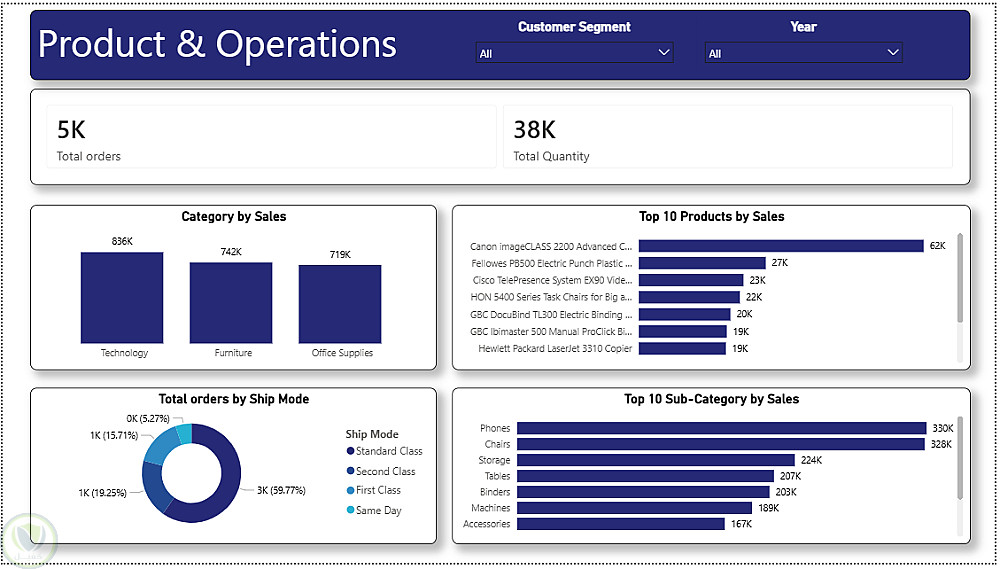The height and width of the screenshot is (569, 1000).
Task: Click the Product & Operations page title
Action: [217, 44]
